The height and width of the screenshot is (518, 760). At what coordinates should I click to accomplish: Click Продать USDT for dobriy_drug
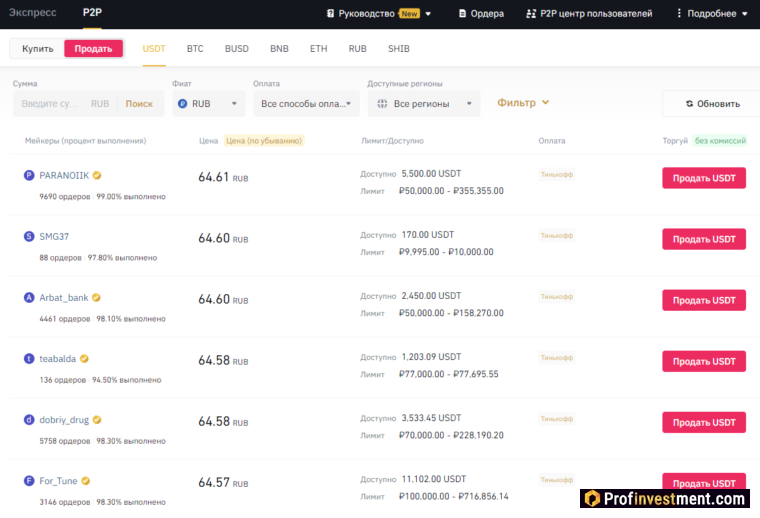(704, 422)
